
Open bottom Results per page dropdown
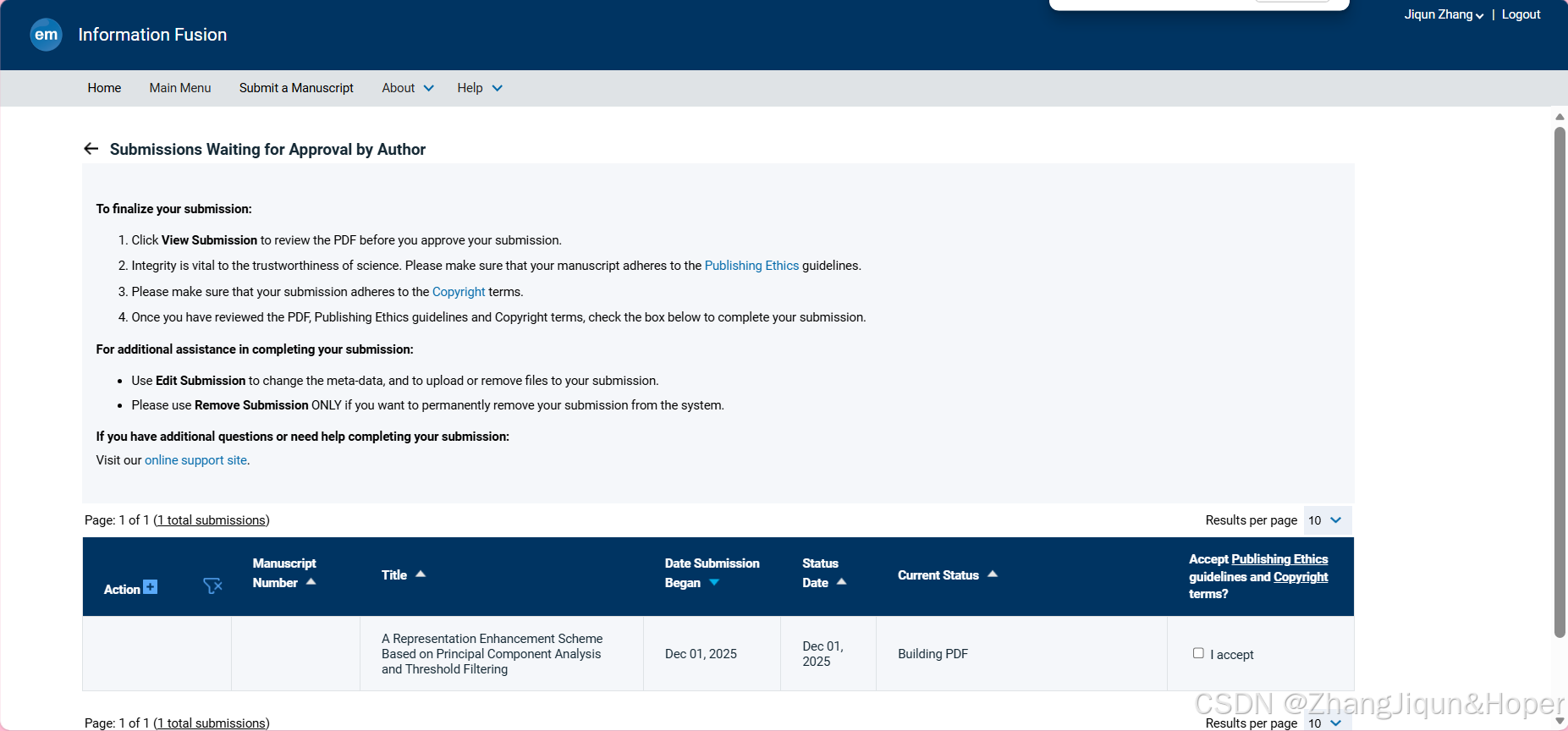tap(1327, 723)
